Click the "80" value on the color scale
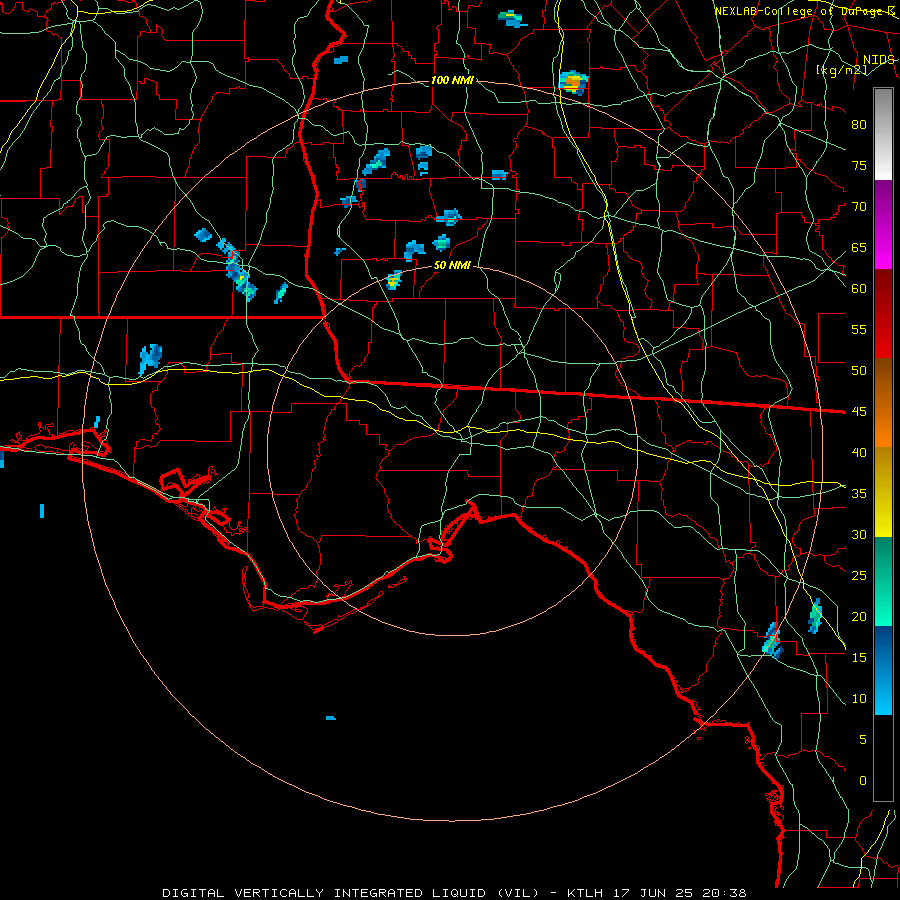The height and width of the screenshot is (900, 900). 859,125
